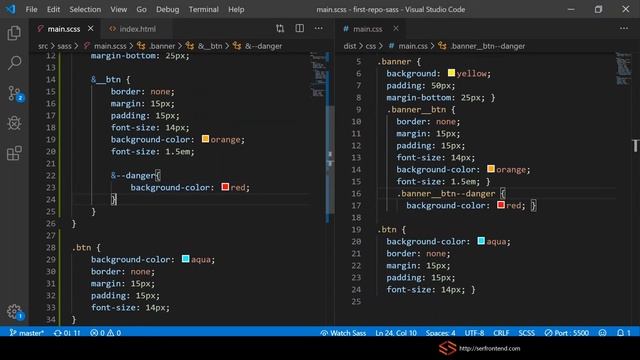Change language mode via SCSS indicator
The image size is (640, 360).
click(526, 333)
